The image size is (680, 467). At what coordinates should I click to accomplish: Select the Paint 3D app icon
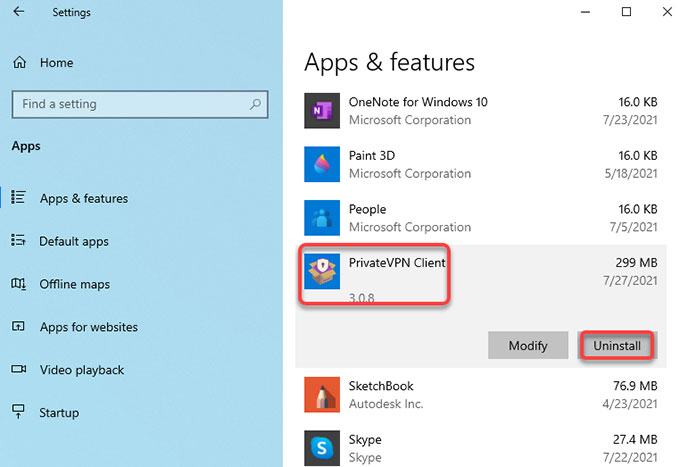[322, 164]
